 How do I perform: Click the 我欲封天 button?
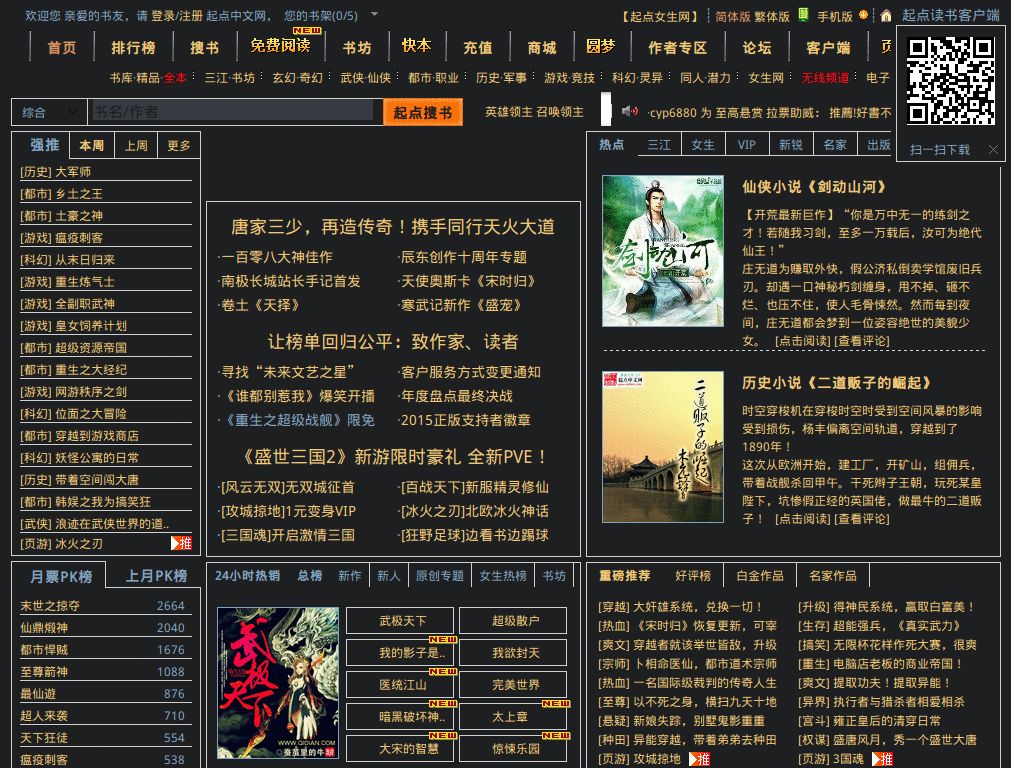(513, 652)
